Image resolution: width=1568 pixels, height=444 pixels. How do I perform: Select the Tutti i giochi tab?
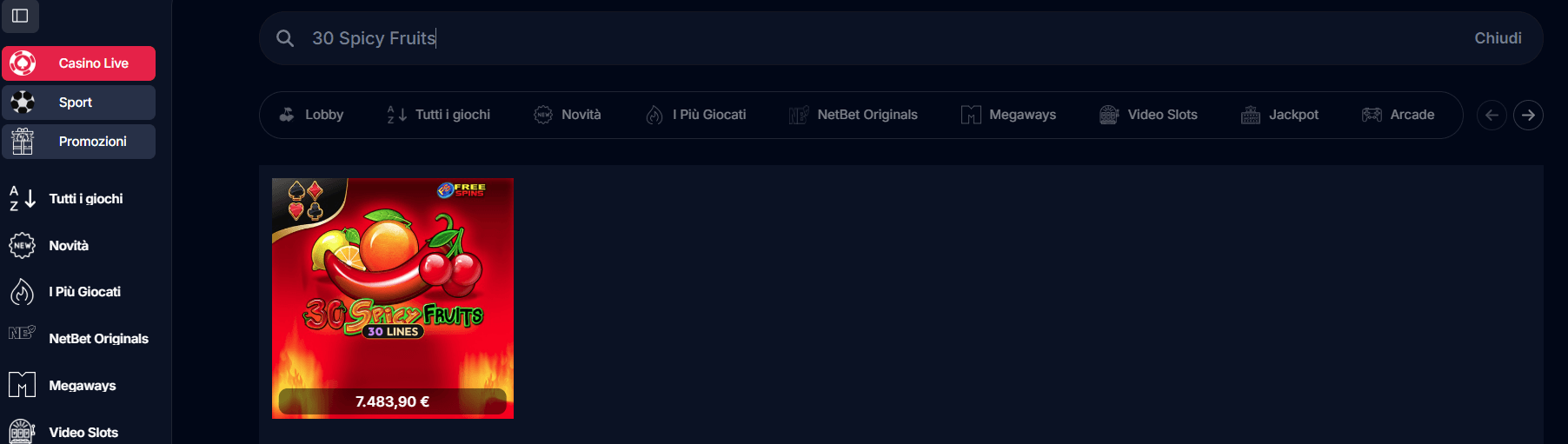click(453, 115)
